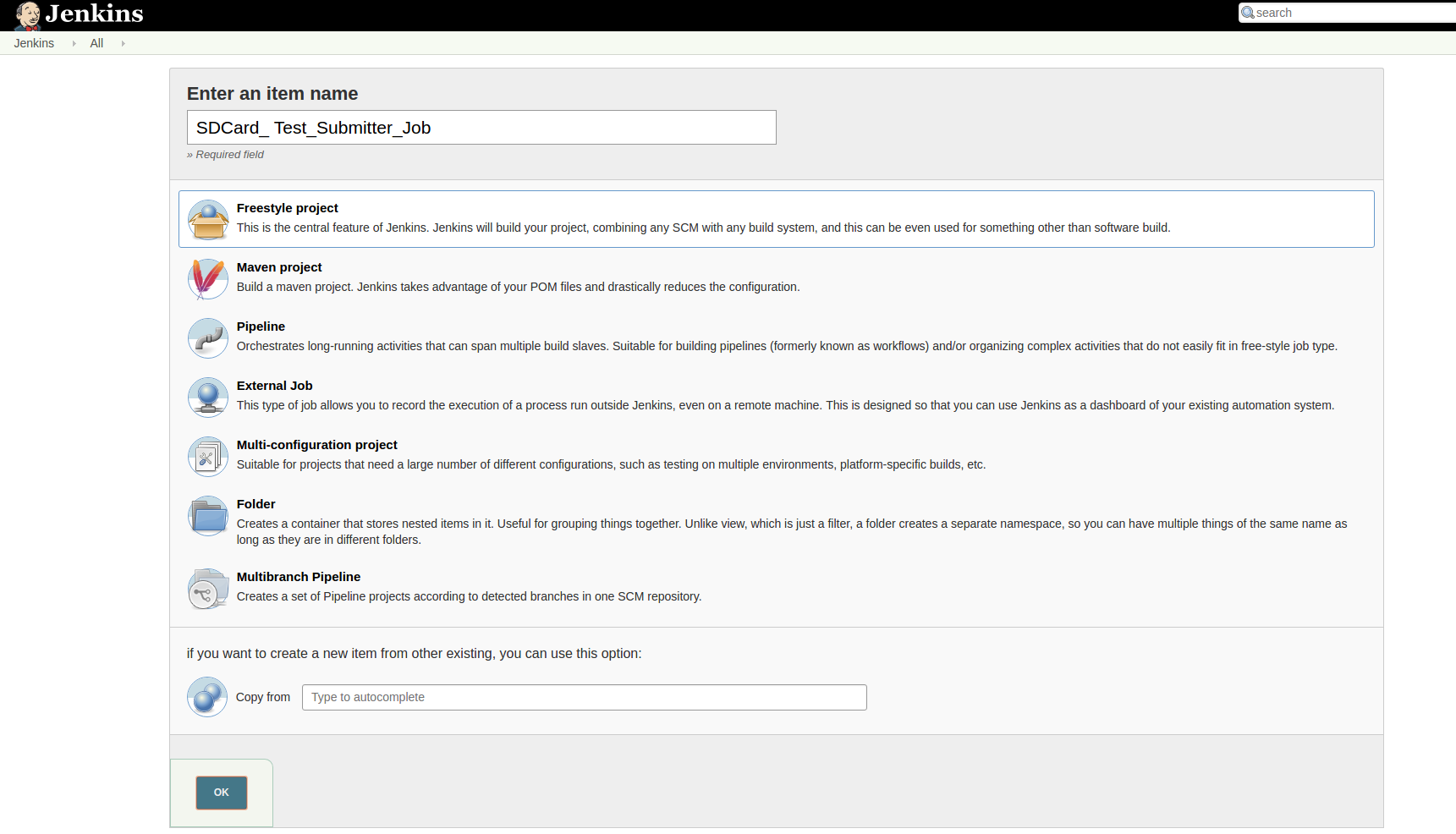Click the create from existing item hint text

415,654
